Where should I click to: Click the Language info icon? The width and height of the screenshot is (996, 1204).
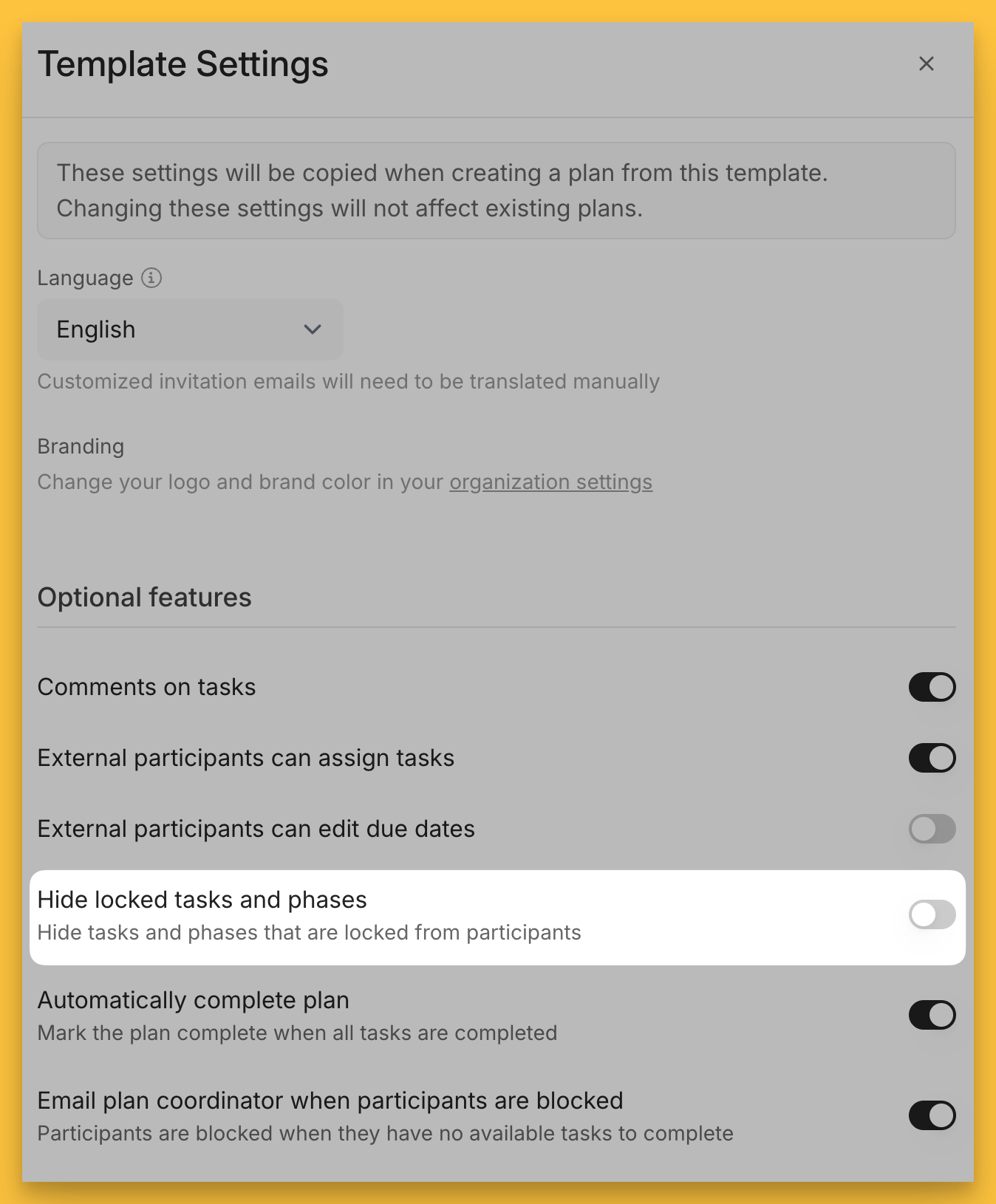[x=151, y=278]
